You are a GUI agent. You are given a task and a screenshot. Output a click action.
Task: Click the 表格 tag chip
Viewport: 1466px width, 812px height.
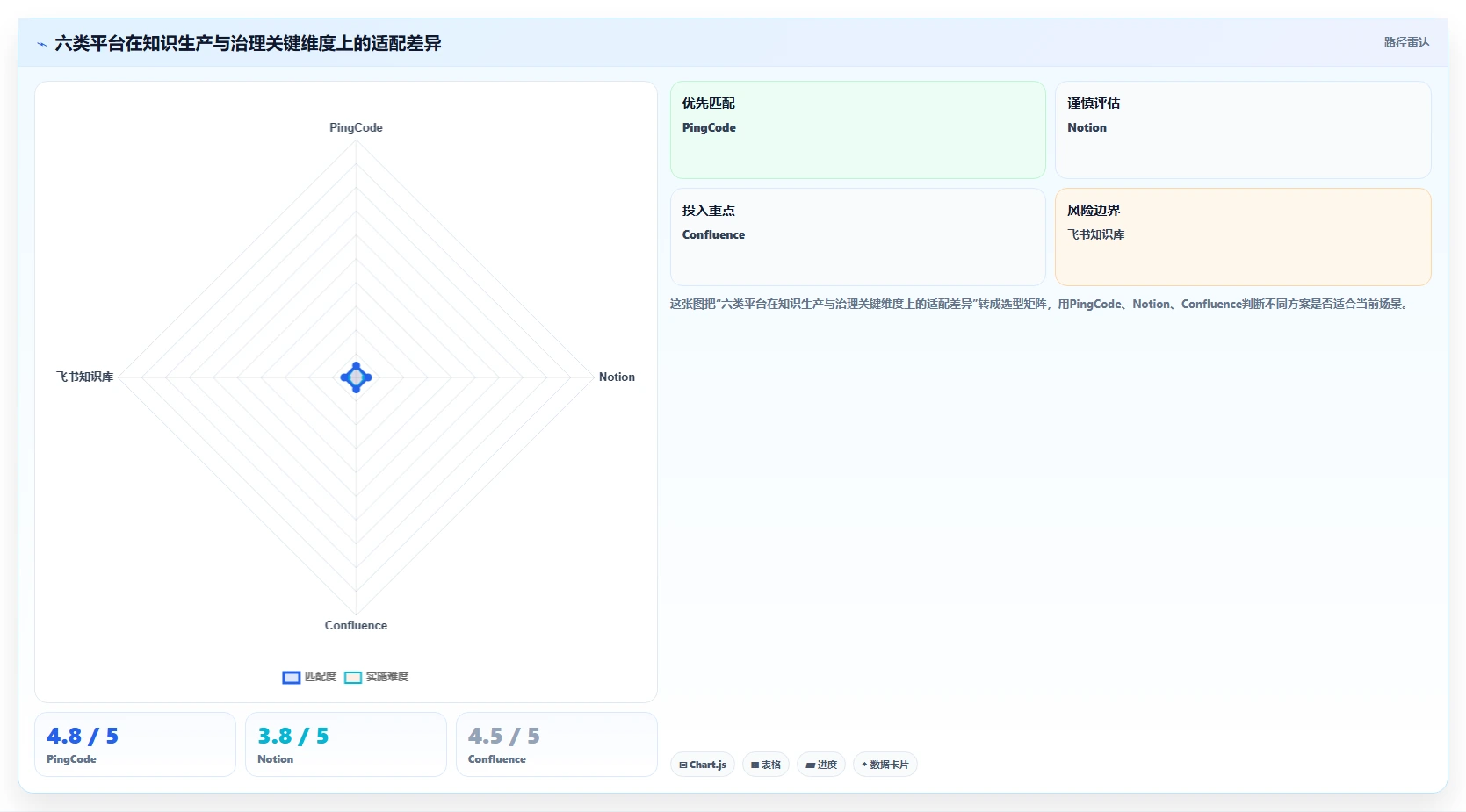coord(766,765)
